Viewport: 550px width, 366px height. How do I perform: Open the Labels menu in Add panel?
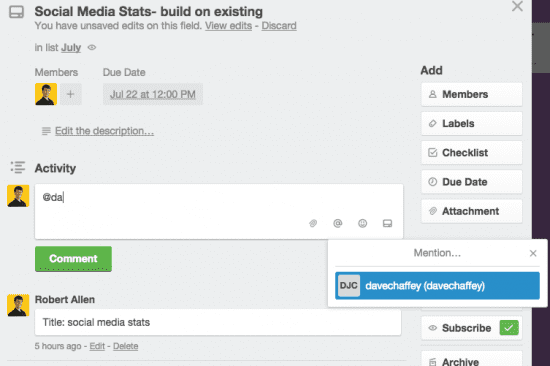tap(471, 124)
